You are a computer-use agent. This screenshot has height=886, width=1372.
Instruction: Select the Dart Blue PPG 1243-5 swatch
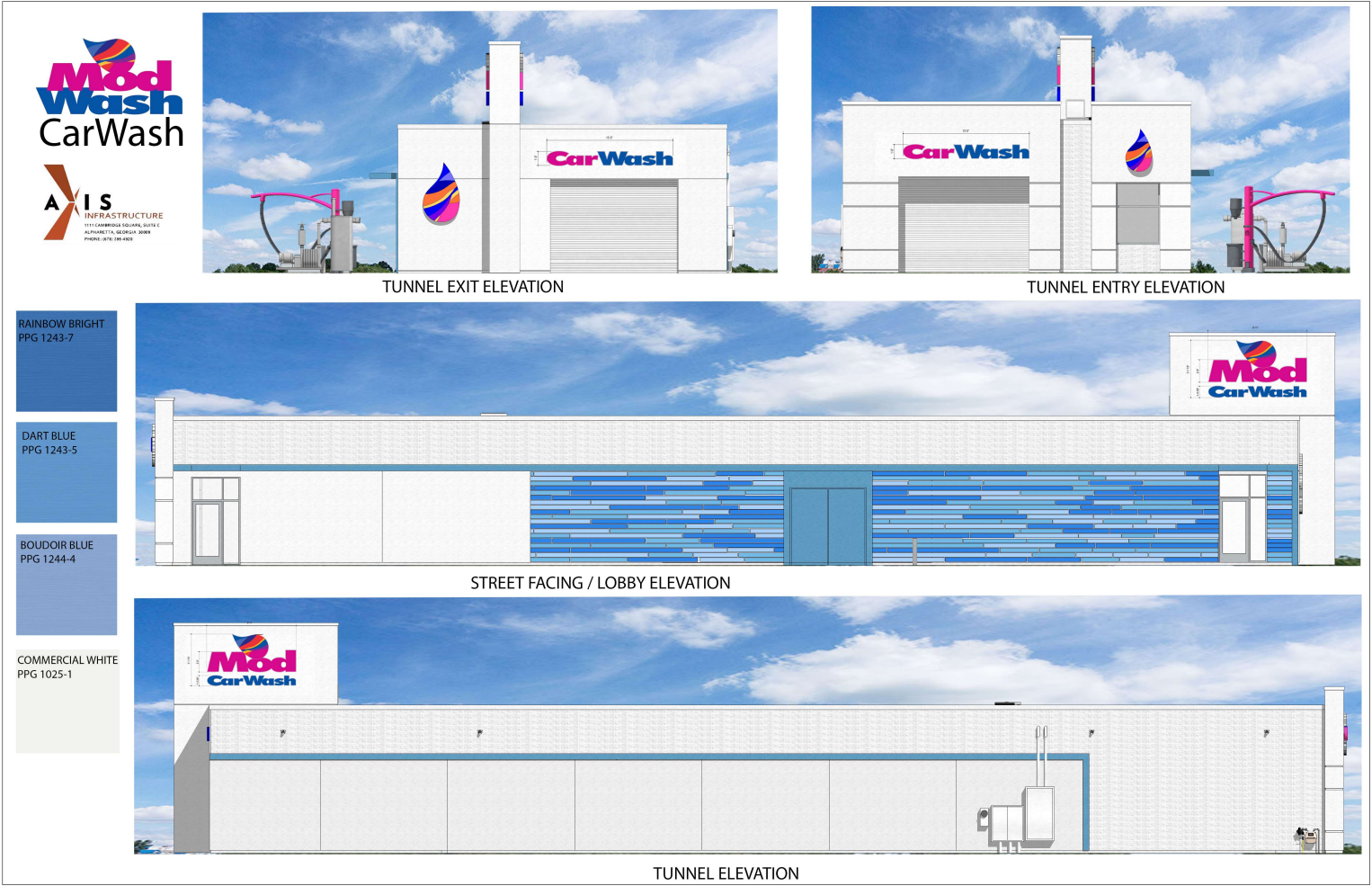67,472
